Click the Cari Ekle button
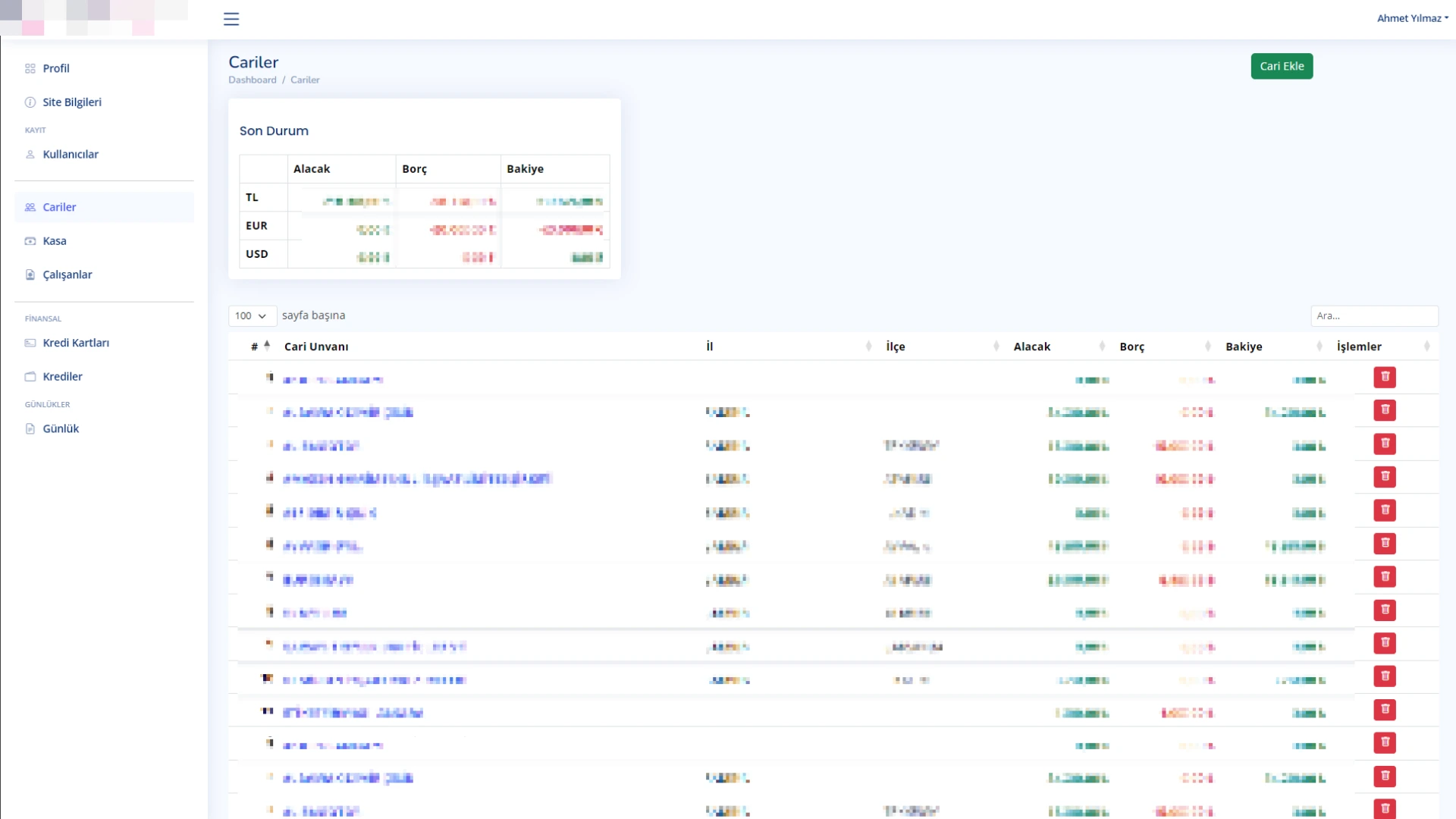 (1282, 66)
